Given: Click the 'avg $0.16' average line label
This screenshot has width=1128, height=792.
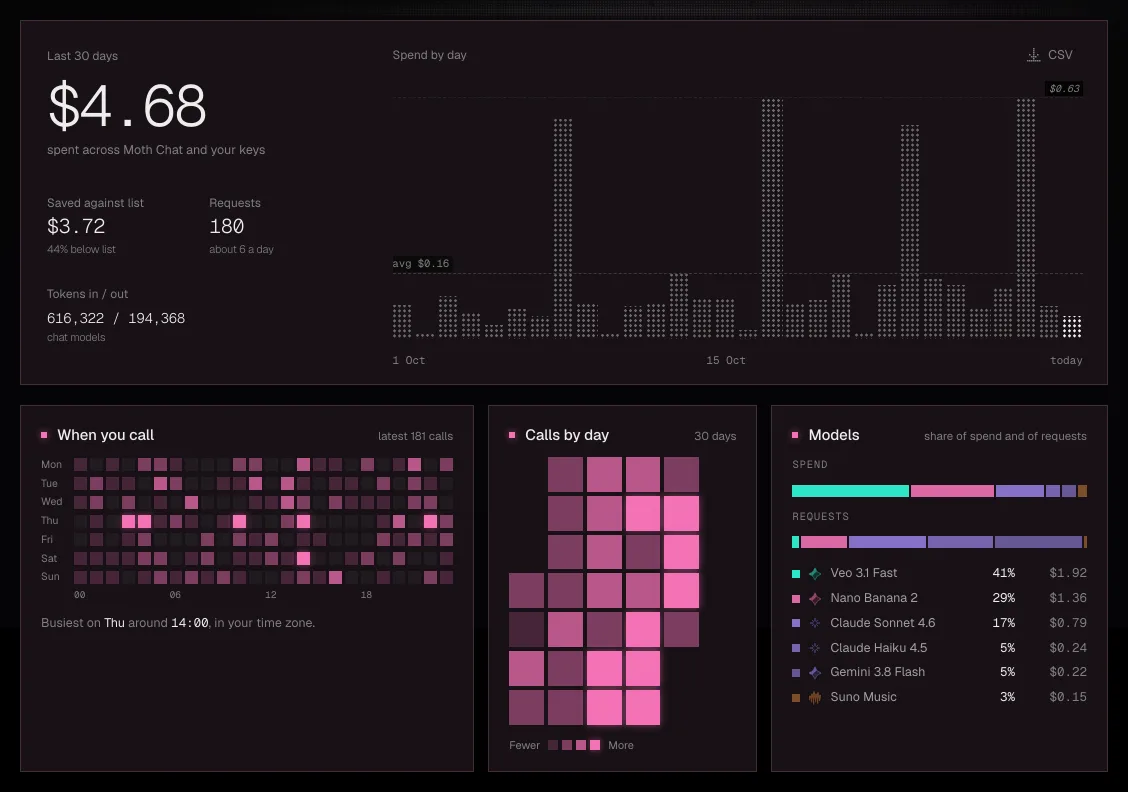Looking at the screenshot, I should coord(421,263).
